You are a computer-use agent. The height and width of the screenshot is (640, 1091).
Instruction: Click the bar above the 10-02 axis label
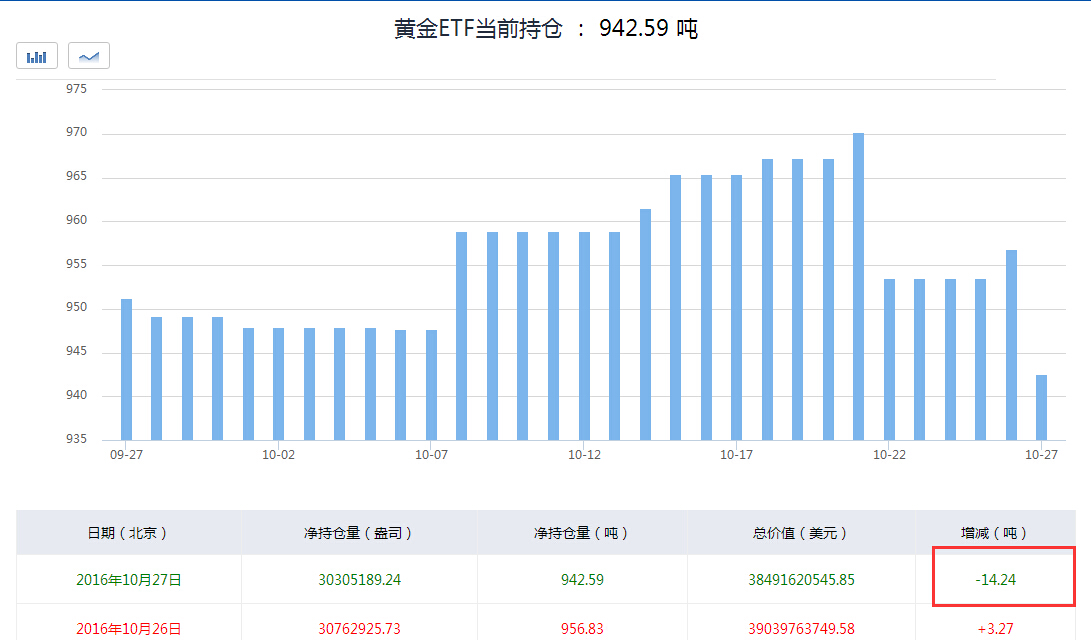pos(278,384)
